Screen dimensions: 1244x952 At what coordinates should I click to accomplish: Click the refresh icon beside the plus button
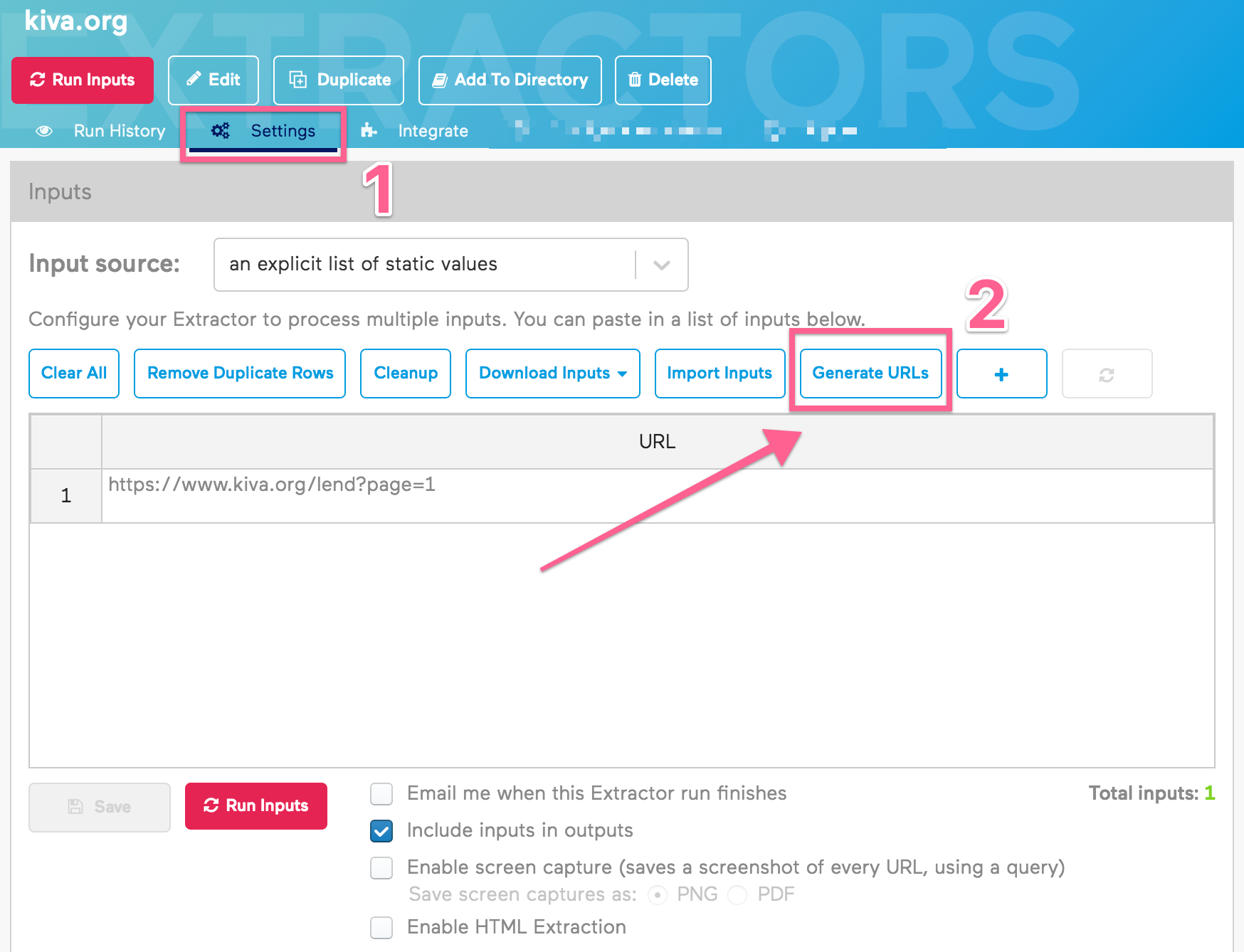click(x=1107, y=374)
